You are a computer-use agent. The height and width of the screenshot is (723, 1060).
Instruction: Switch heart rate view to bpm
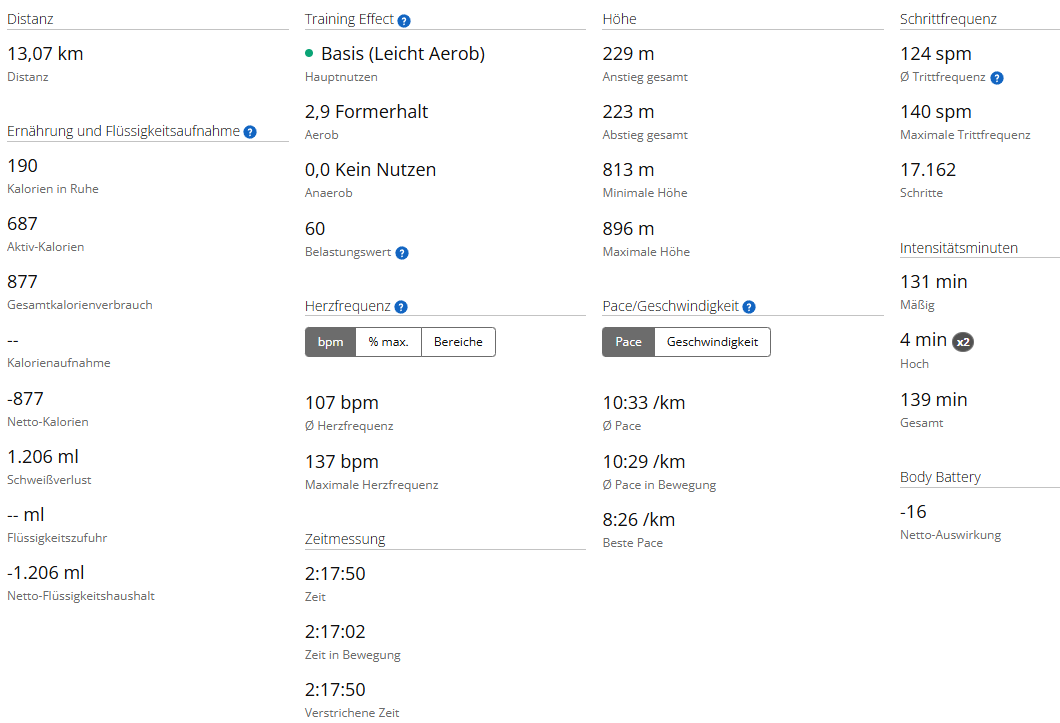coord(331,342)
